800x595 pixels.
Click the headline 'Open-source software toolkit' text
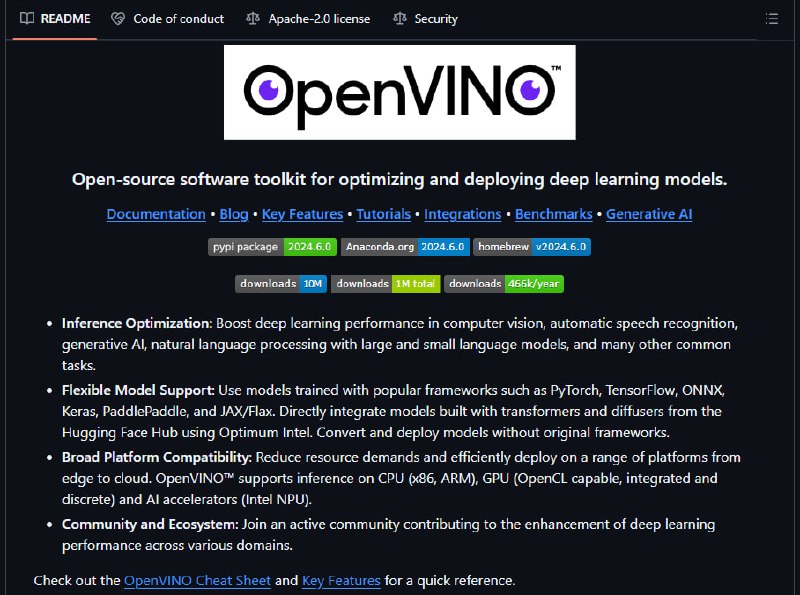[189, 180]
